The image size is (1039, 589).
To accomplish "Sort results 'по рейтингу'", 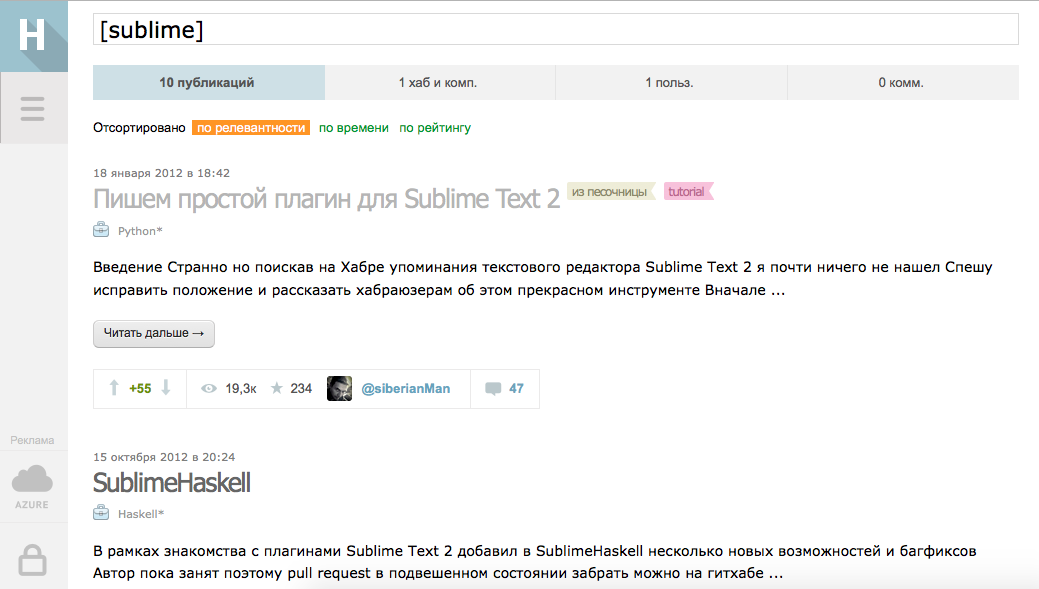I will 435,128.
